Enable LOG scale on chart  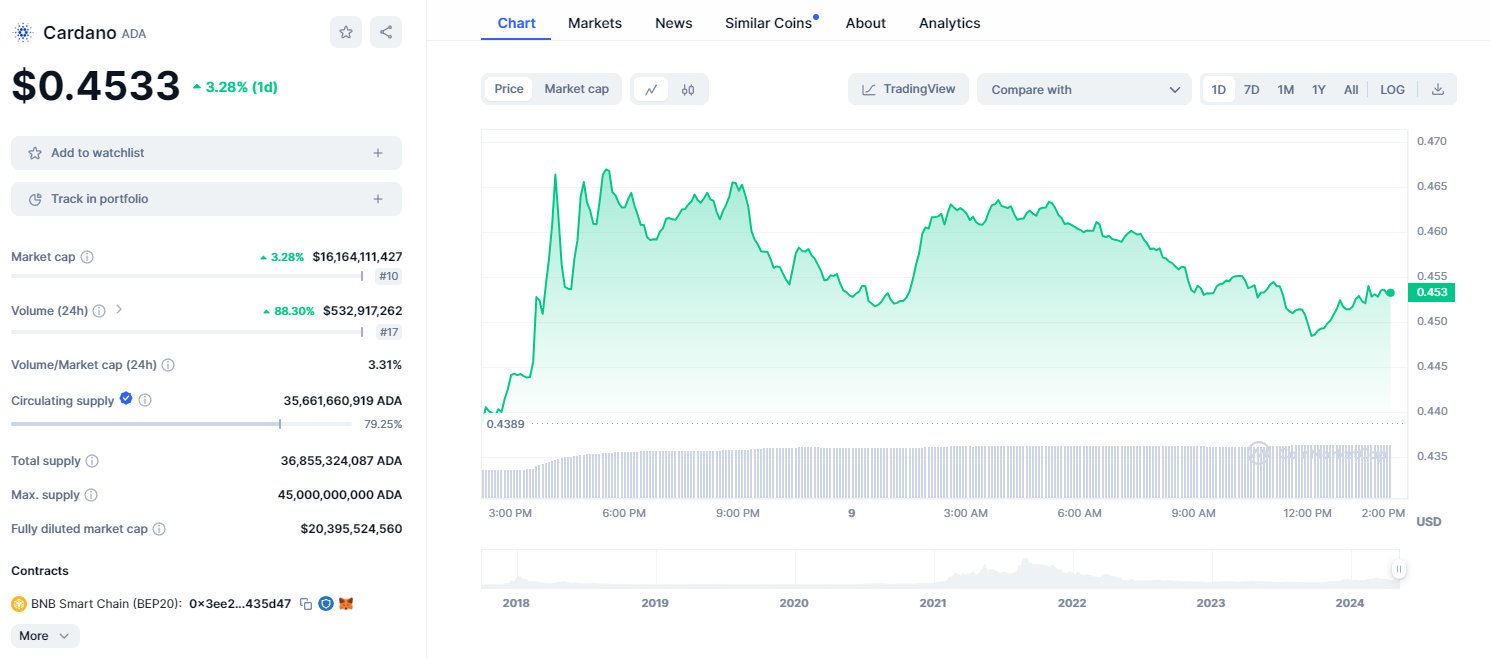1392,89
